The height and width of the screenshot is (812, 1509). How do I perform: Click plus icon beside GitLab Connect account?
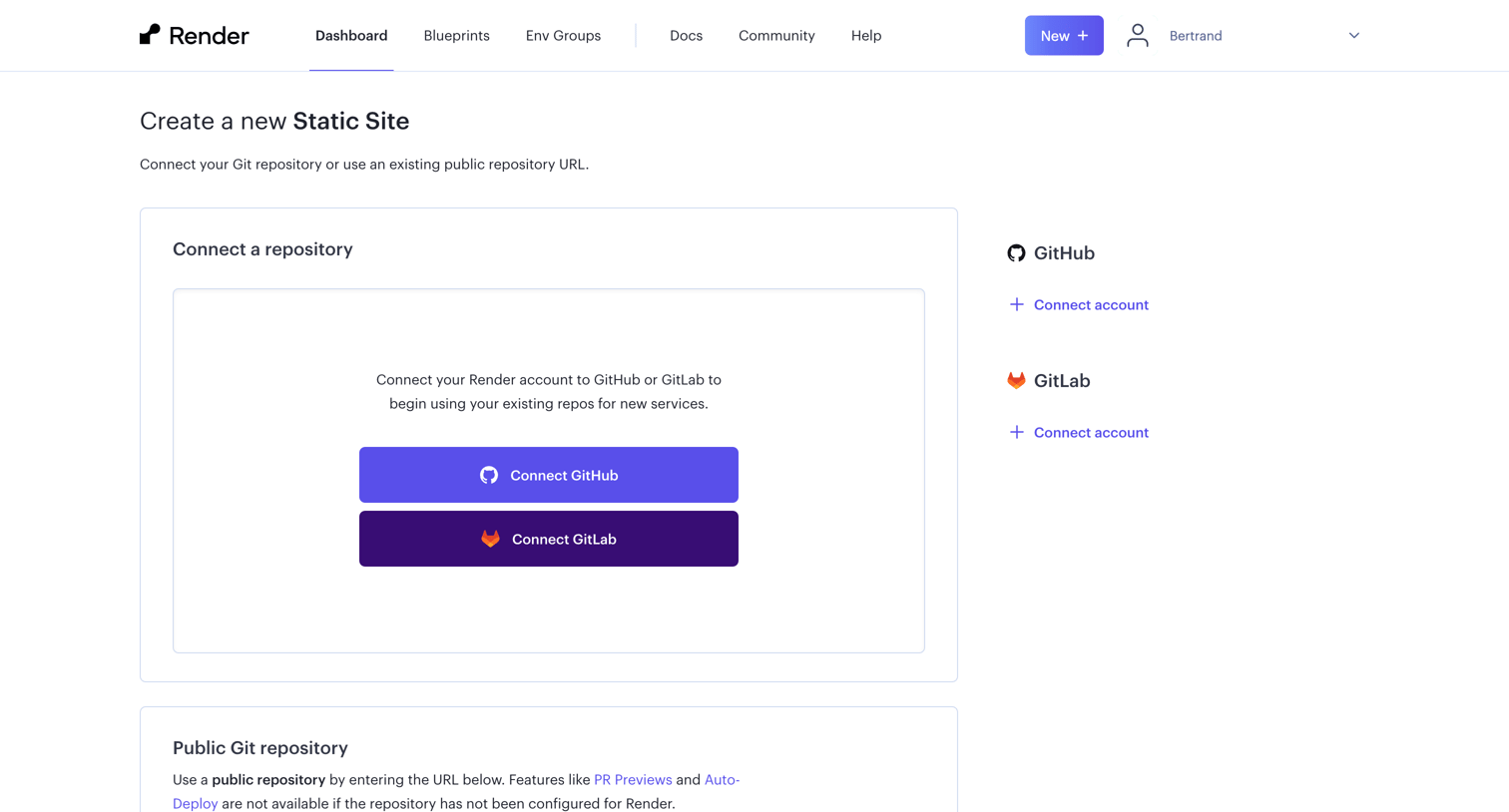[1016, 432]
